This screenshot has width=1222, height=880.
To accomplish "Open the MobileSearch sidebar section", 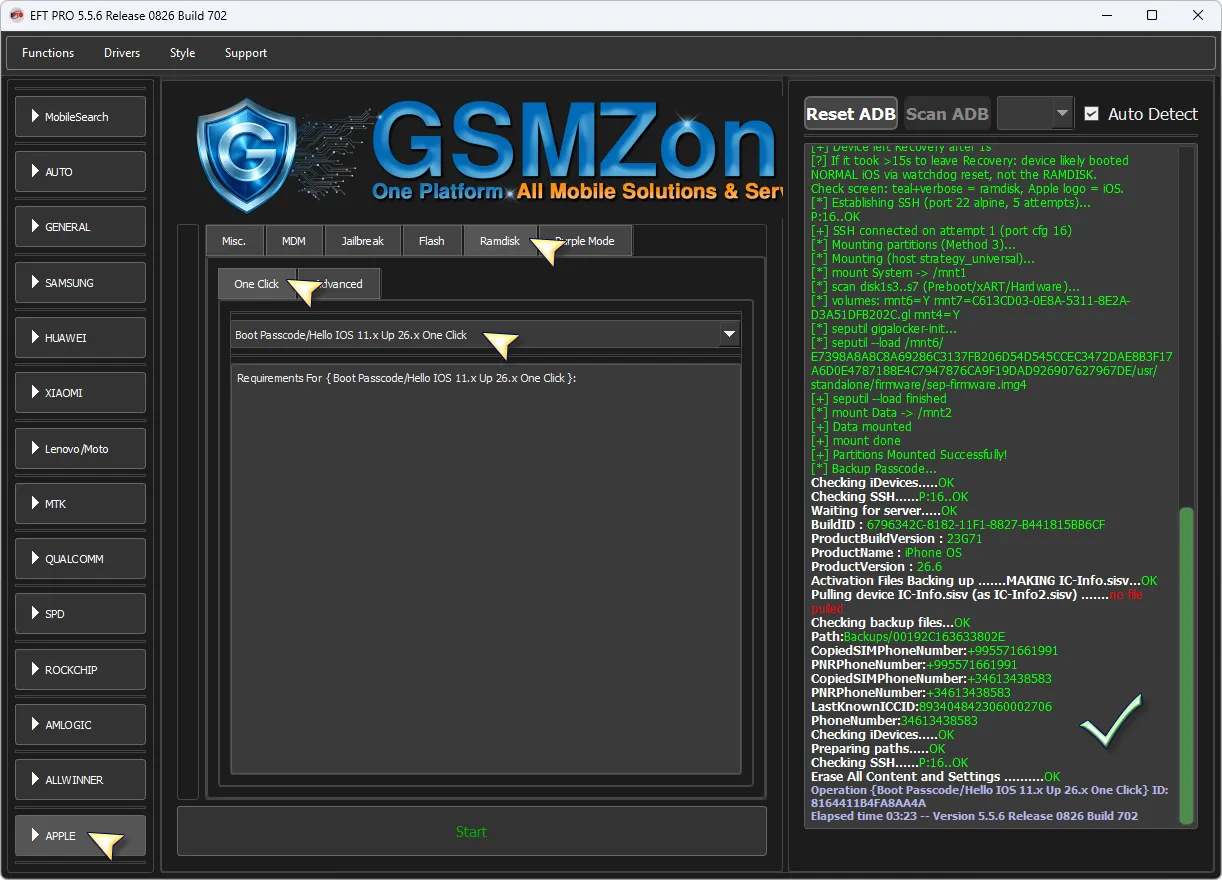I will coord(80,117).
